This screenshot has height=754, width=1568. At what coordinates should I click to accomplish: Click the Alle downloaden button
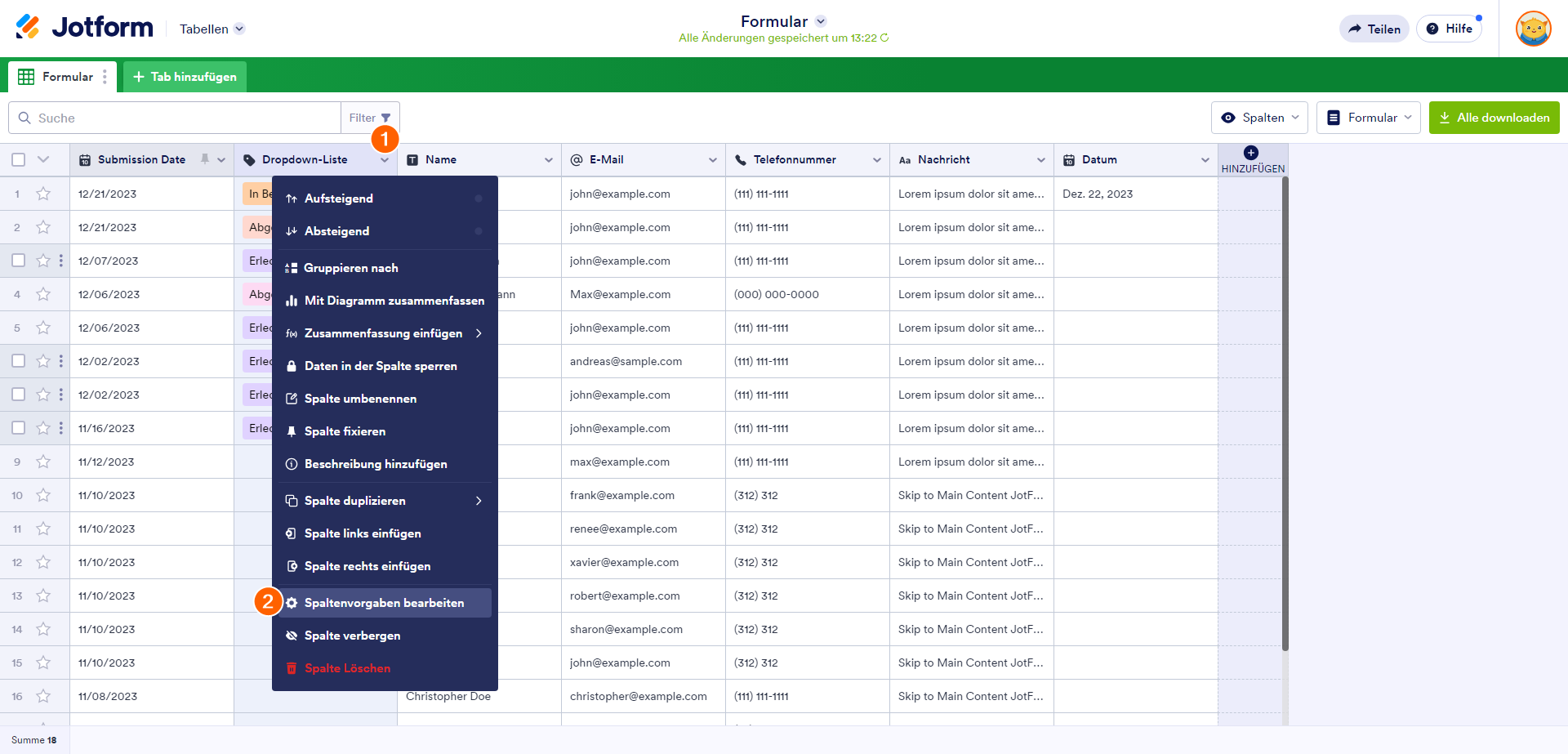coord(1494,118)
